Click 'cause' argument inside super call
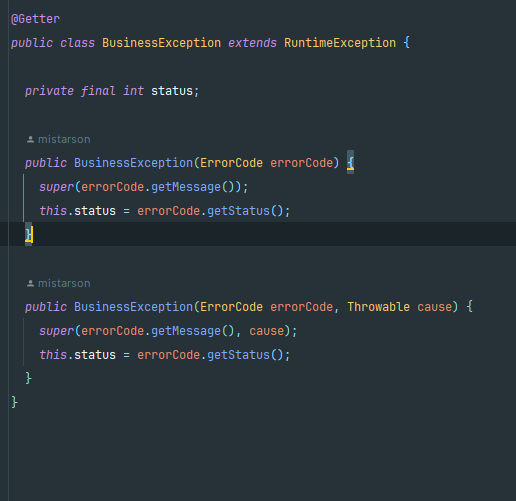 tap(266, 331)
